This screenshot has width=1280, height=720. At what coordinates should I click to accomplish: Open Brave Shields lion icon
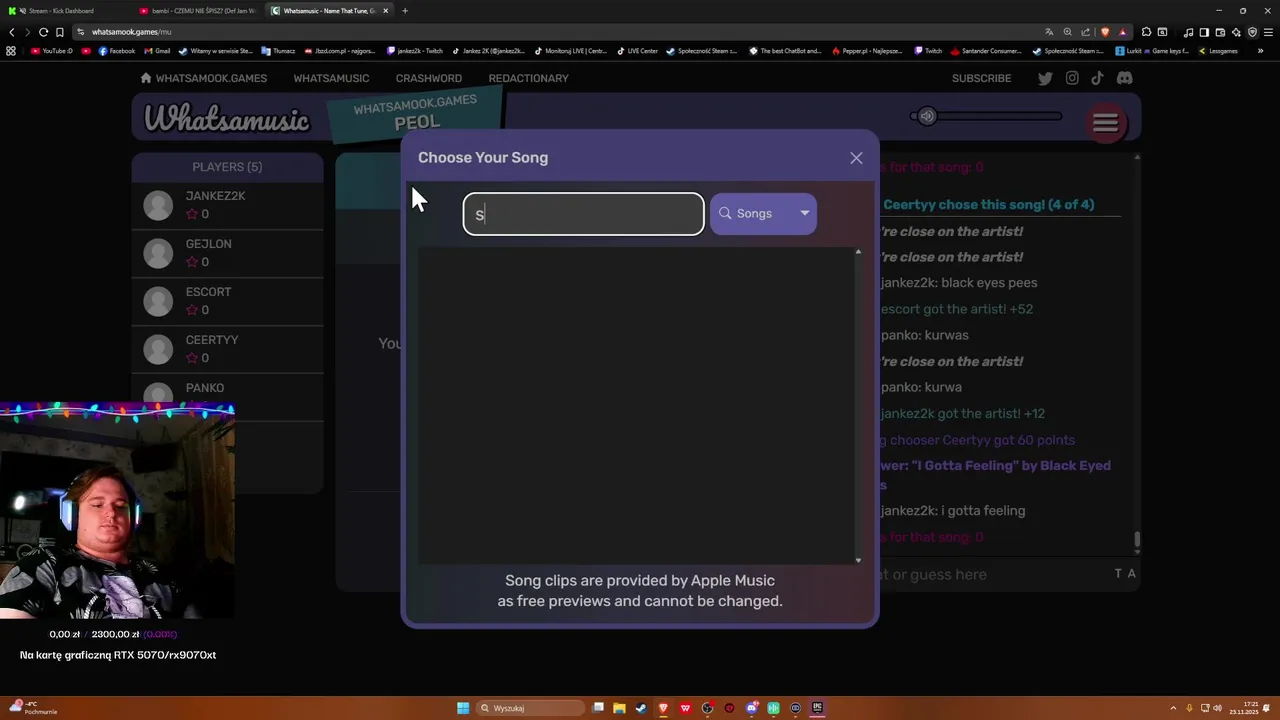pyautogui.click(x=1105, y=32)
